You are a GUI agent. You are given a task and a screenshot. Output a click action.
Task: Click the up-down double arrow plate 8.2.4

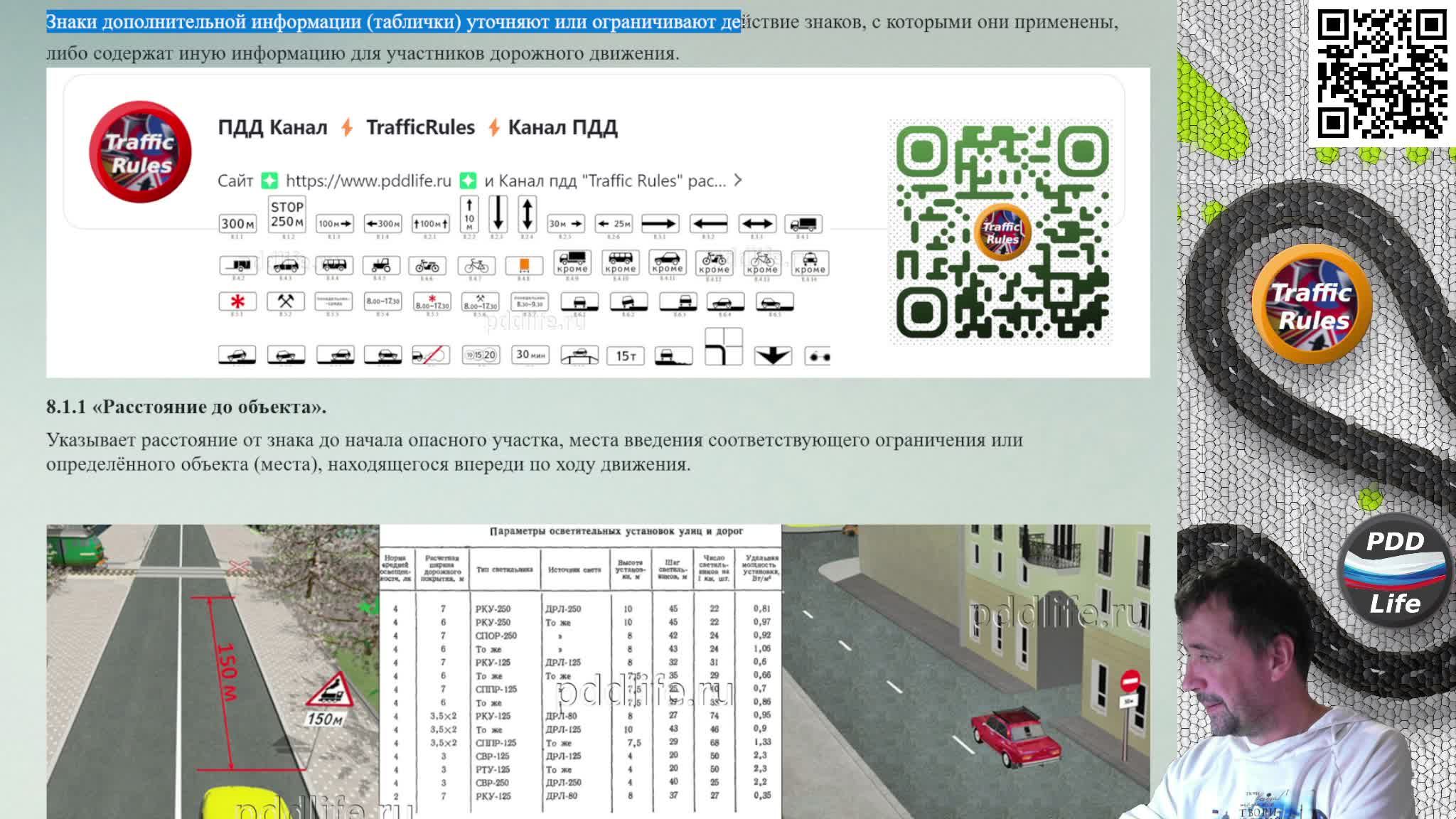point(527,213)
